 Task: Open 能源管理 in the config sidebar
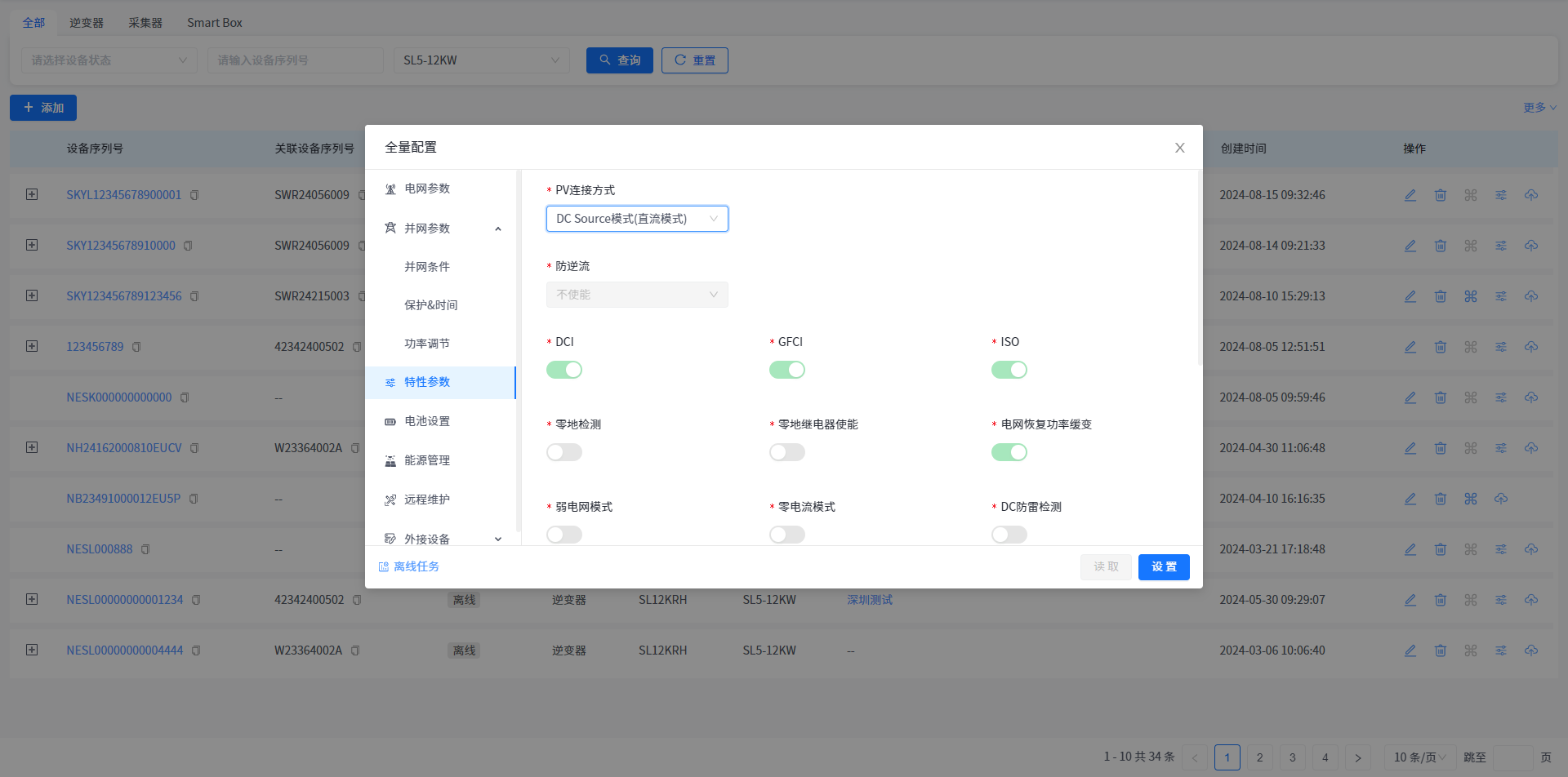click(x=427, y=460)
